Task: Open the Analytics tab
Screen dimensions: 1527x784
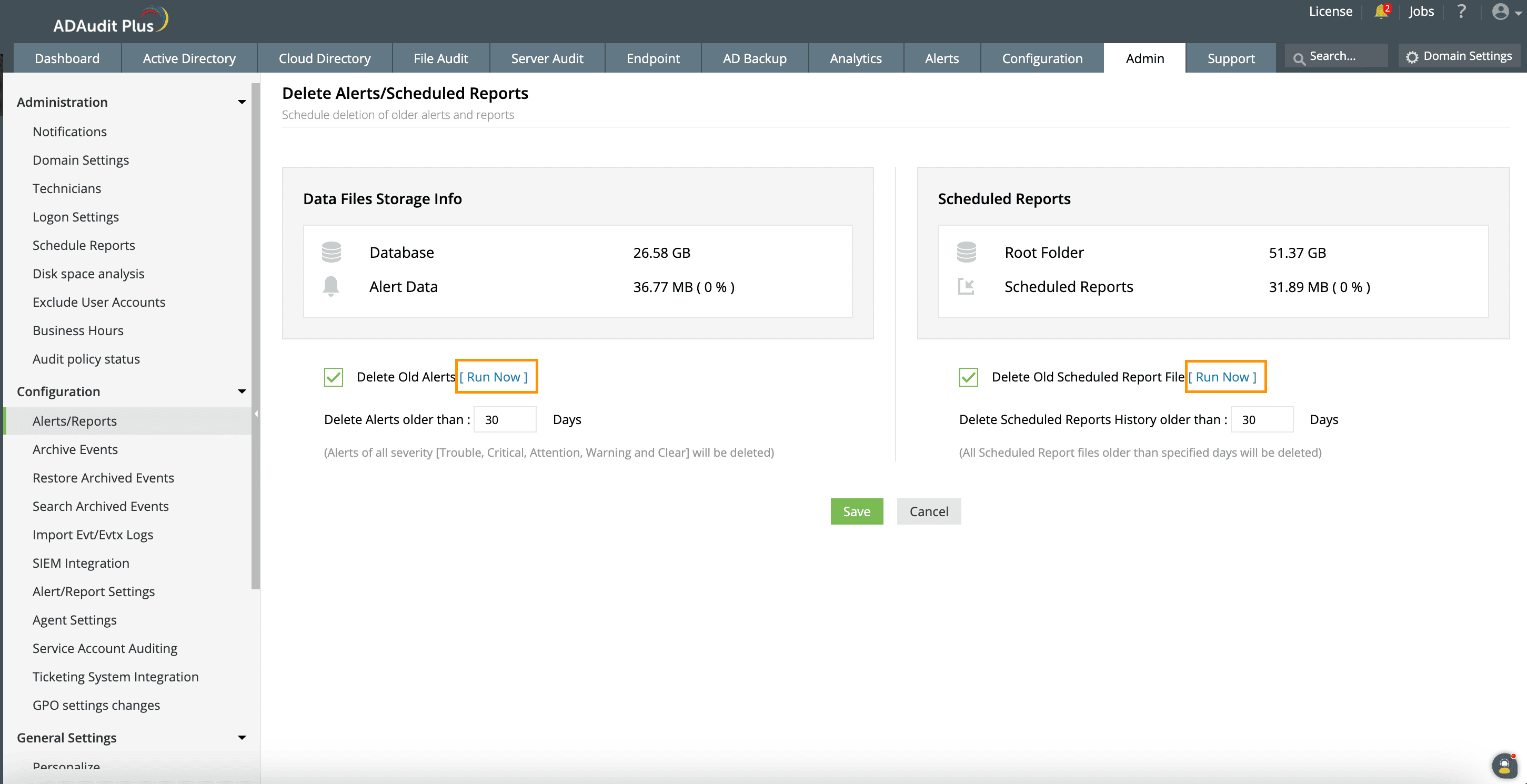Action: (x=856, y=58)
